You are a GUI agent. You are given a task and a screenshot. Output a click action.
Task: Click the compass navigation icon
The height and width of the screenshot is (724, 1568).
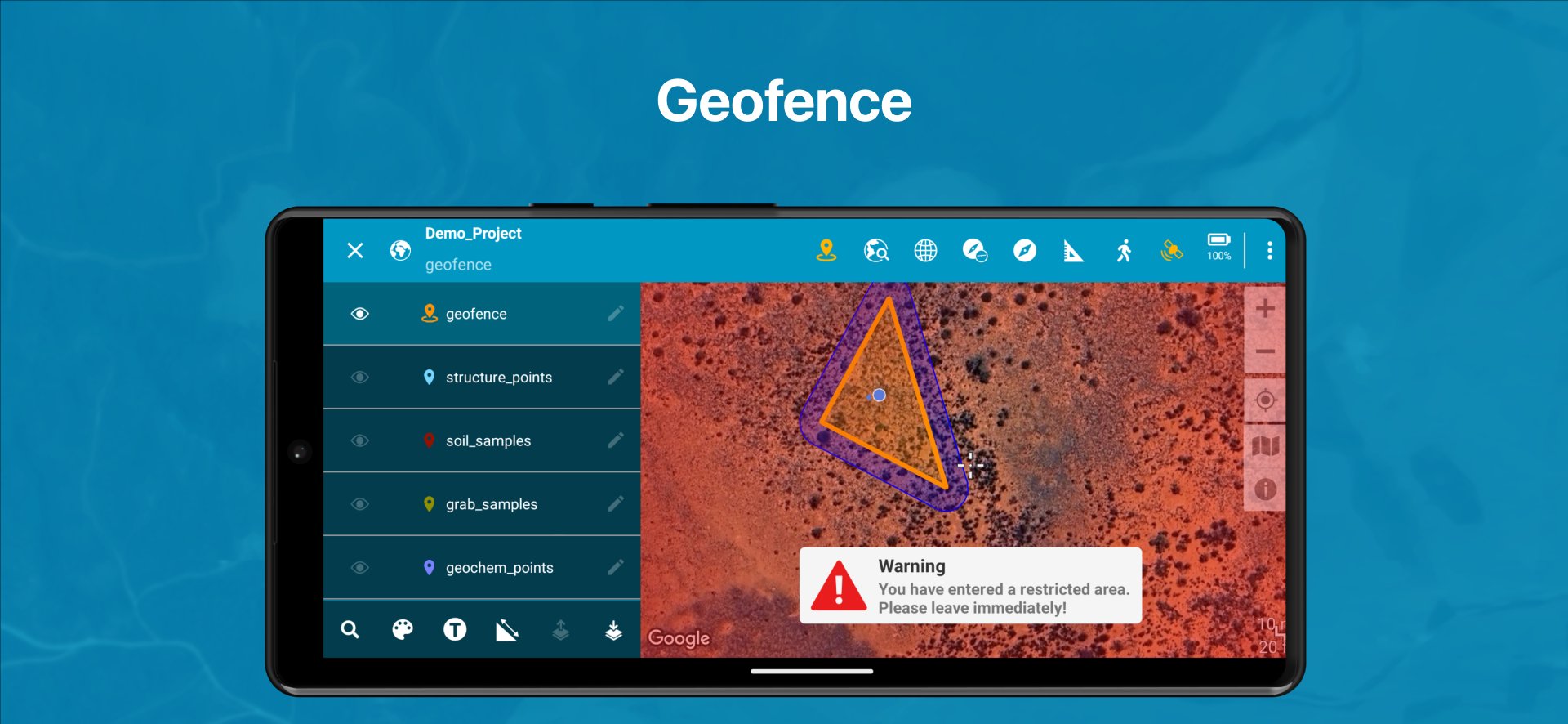coord(1024,250)
